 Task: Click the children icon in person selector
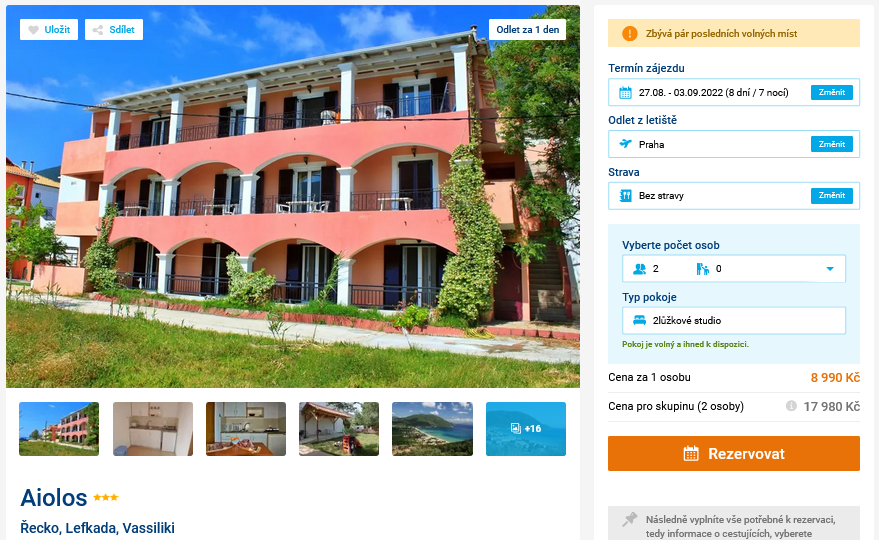coord(702,269)
